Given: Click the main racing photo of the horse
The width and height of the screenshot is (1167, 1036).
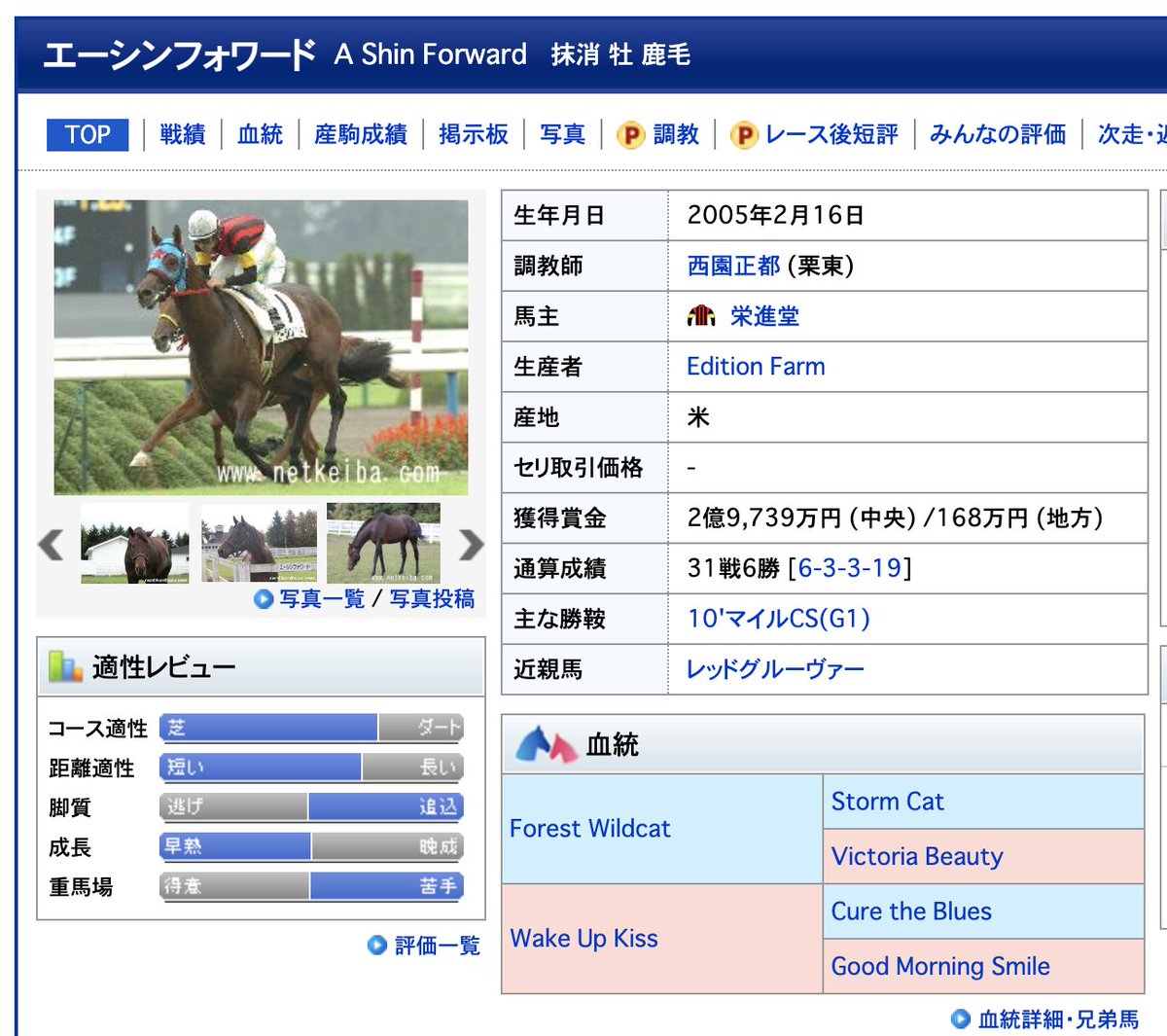Looking at the screenshot, I should 261,347.
